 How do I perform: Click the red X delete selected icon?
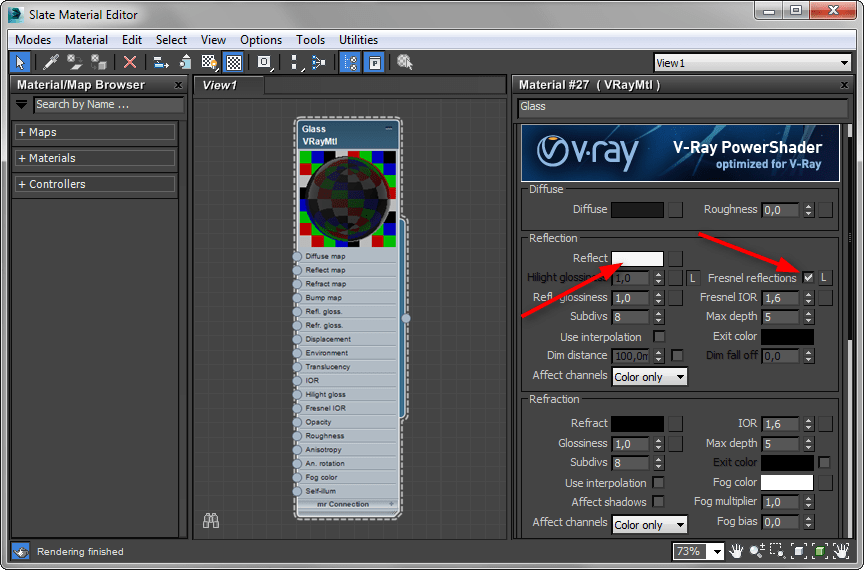click(130, 62)
